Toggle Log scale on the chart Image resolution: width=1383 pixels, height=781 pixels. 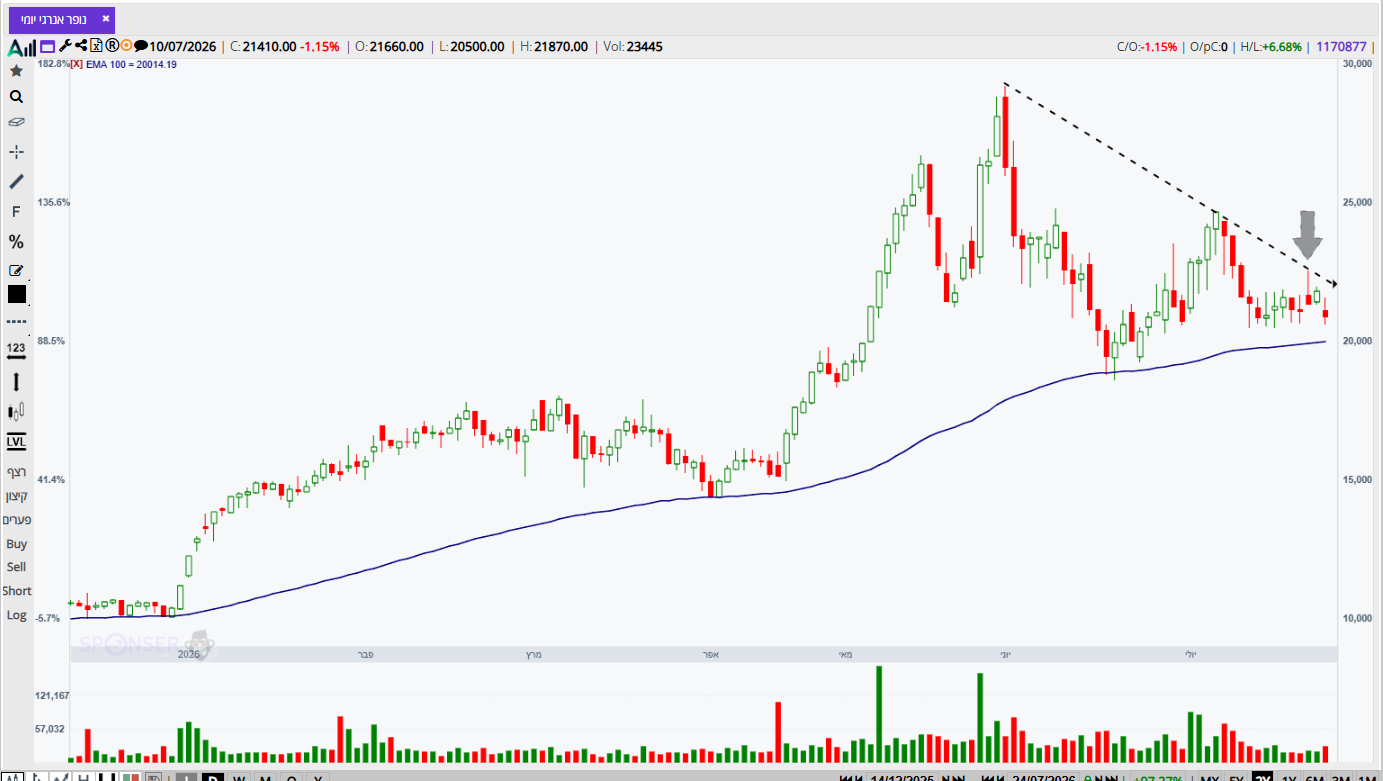(x=16, y=615)
